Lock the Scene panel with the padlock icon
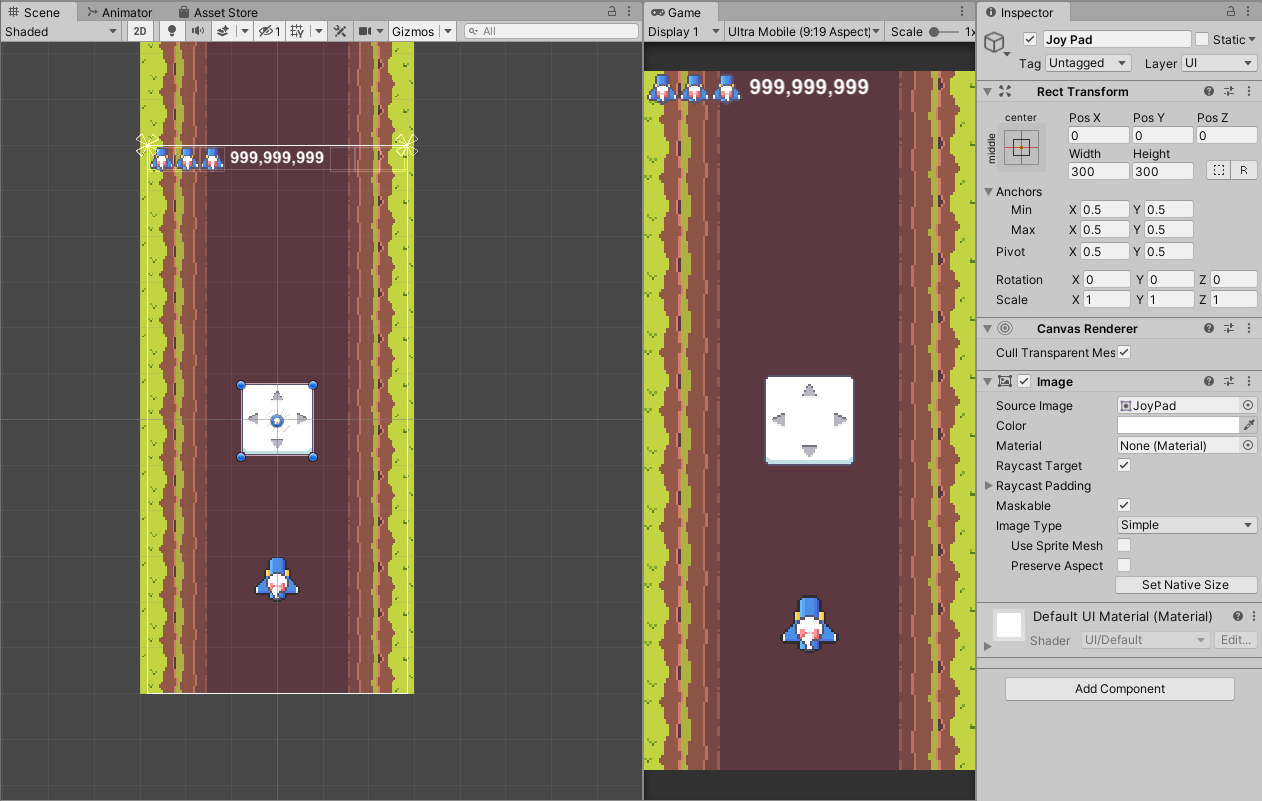1262x801 pixels. [x=612, y=12]
